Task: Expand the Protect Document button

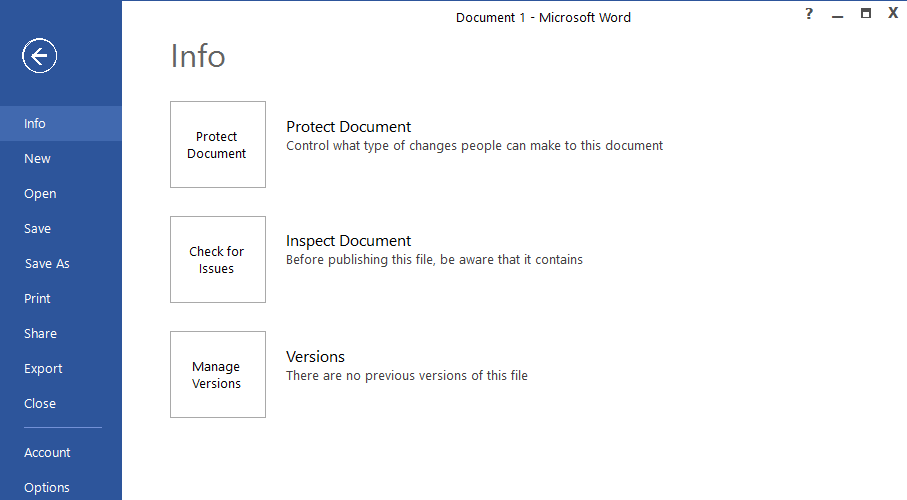Action: point(218,145)
